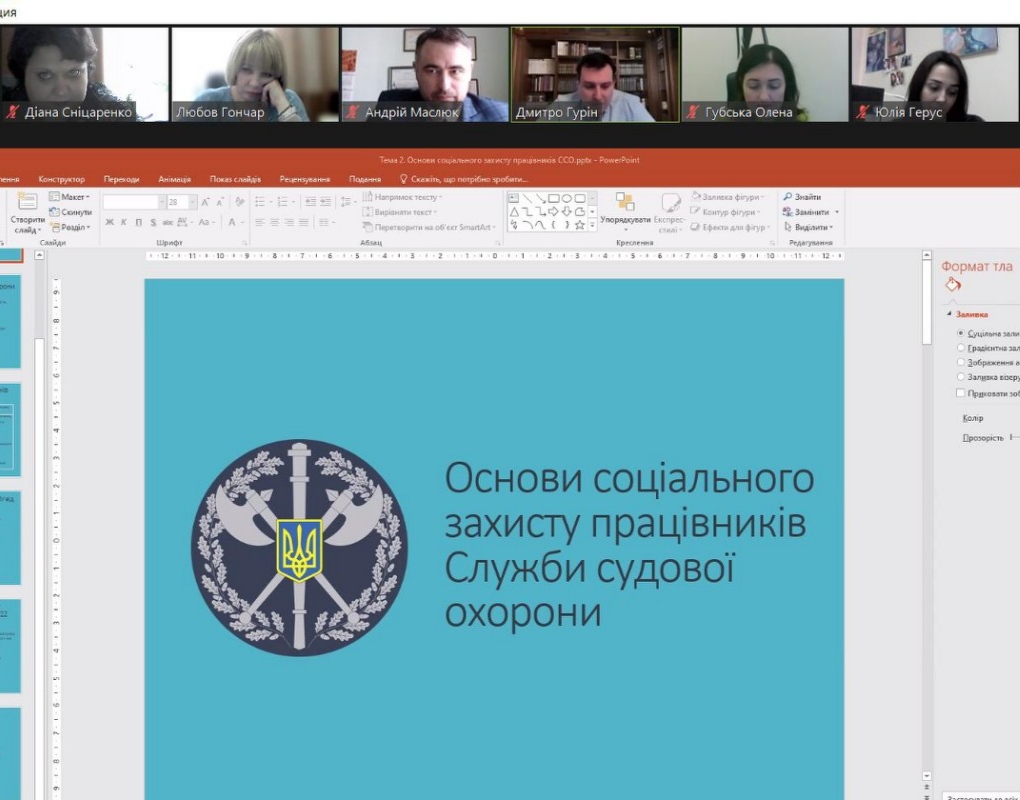The image size is (1020, 800).
Task: Collapse the Заливка section in format pane
Action: point(949,314)
